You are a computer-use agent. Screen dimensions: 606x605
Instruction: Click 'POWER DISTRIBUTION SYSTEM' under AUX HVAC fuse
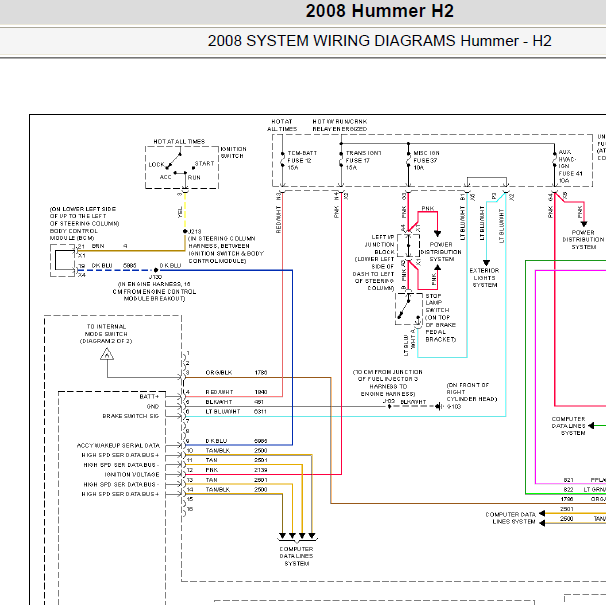click(583, 240)
